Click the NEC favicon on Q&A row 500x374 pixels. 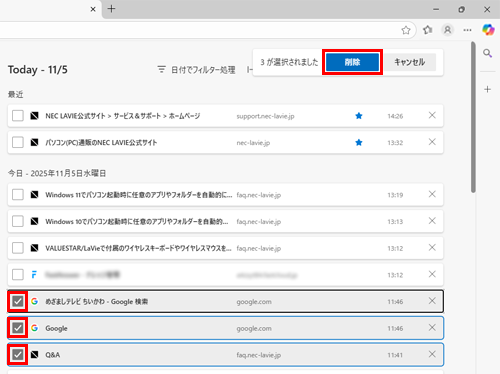click(34, 355)
